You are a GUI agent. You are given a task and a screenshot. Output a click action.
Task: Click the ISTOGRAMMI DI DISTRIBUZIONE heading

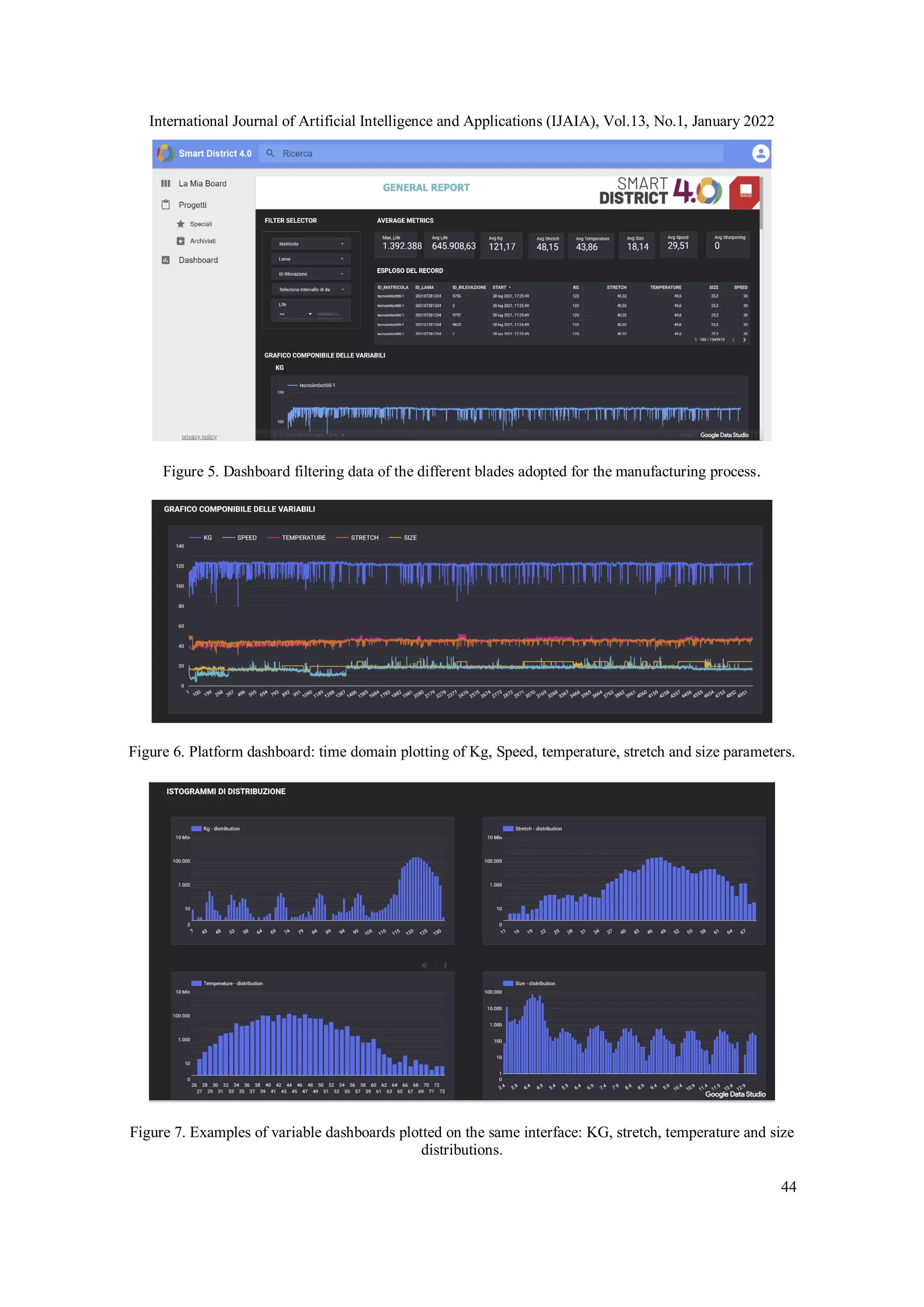[226, 791]
